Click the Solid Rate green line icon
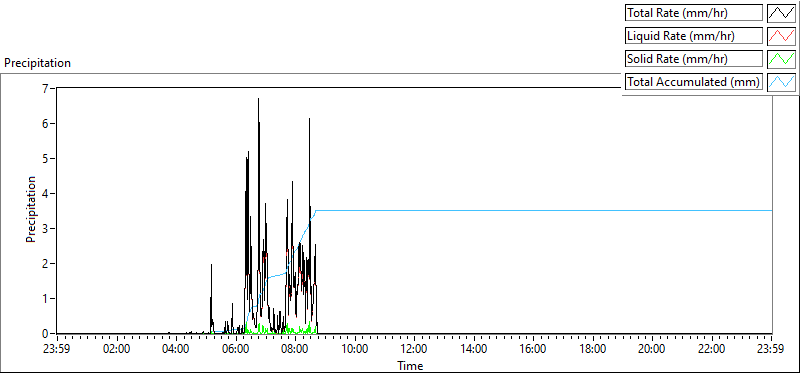Image resolution: width=800 pixels, height=373 pixels. click(781, 59)
